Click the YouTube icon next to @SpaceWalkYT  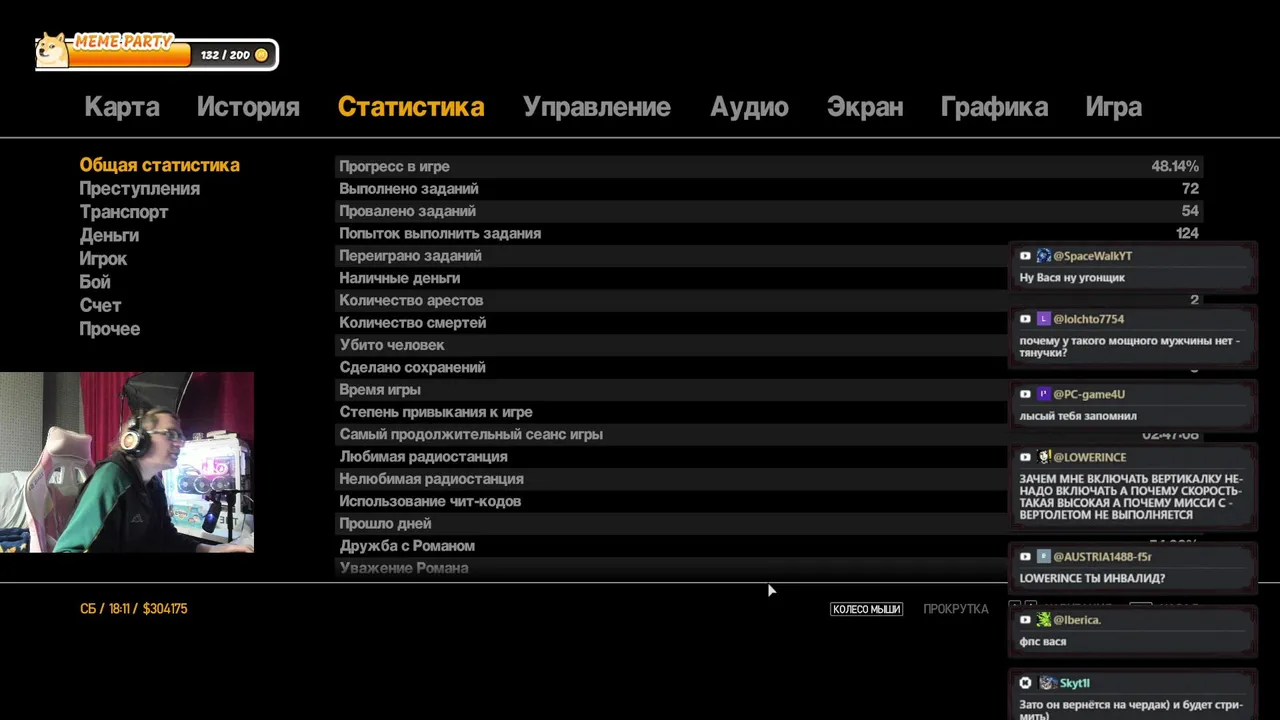point(1025,256)
